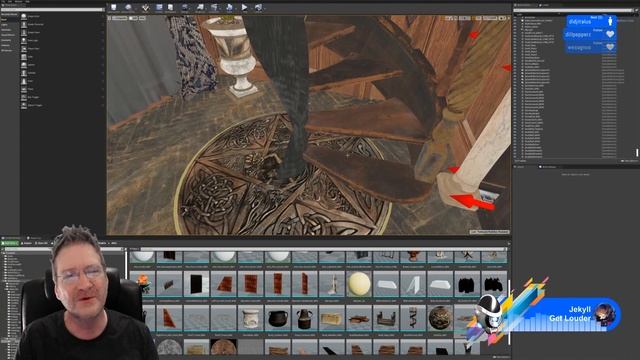Select the Empty Pawn icon in Place panel
This screenshot has width=640, height=360.
(24, 33)
